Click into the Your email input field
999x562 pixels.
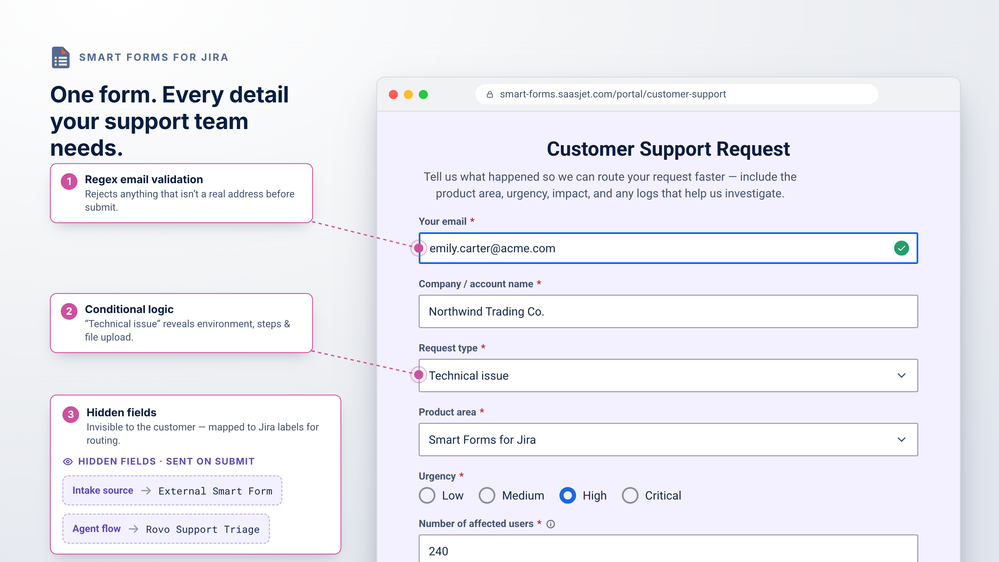(668, 249)
